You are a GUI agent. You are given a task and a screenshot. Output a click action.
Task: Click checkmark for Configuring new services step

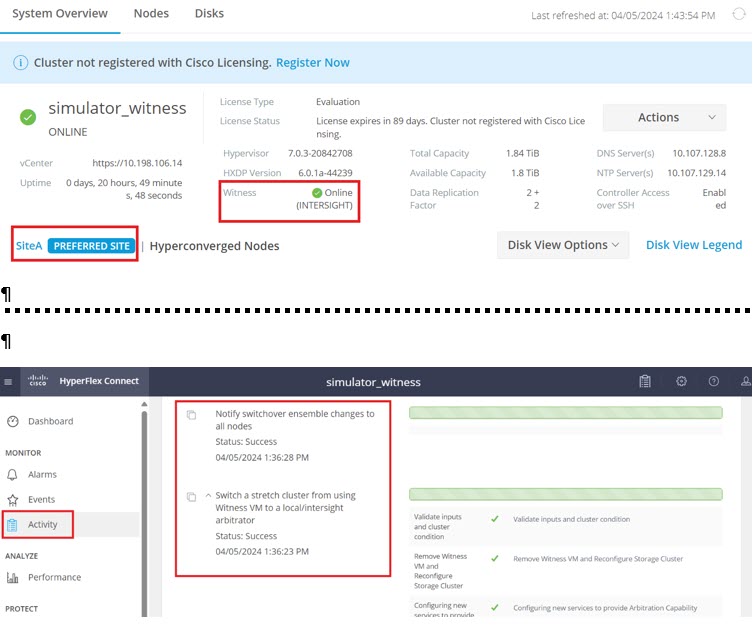[x=495, y=608]
